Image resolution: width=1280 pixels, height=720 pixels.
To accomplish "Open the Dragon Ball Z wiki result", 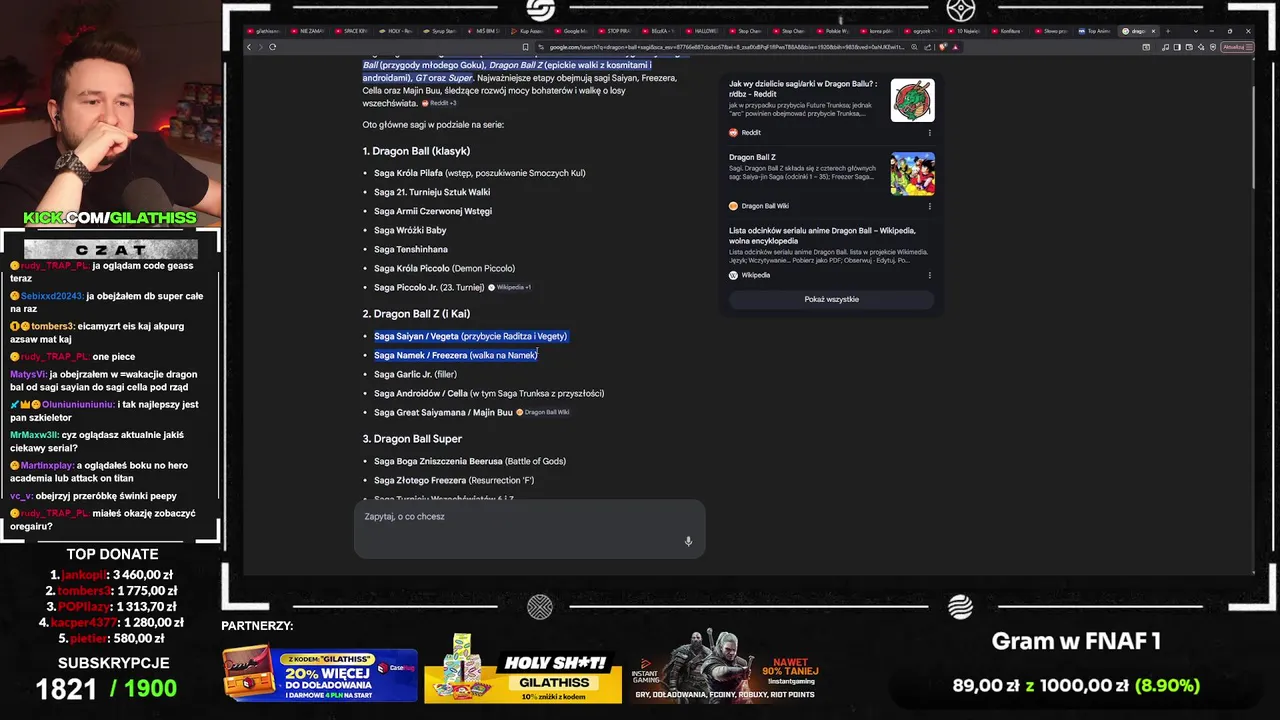I will pyautogui.click(x=752, y=157).
